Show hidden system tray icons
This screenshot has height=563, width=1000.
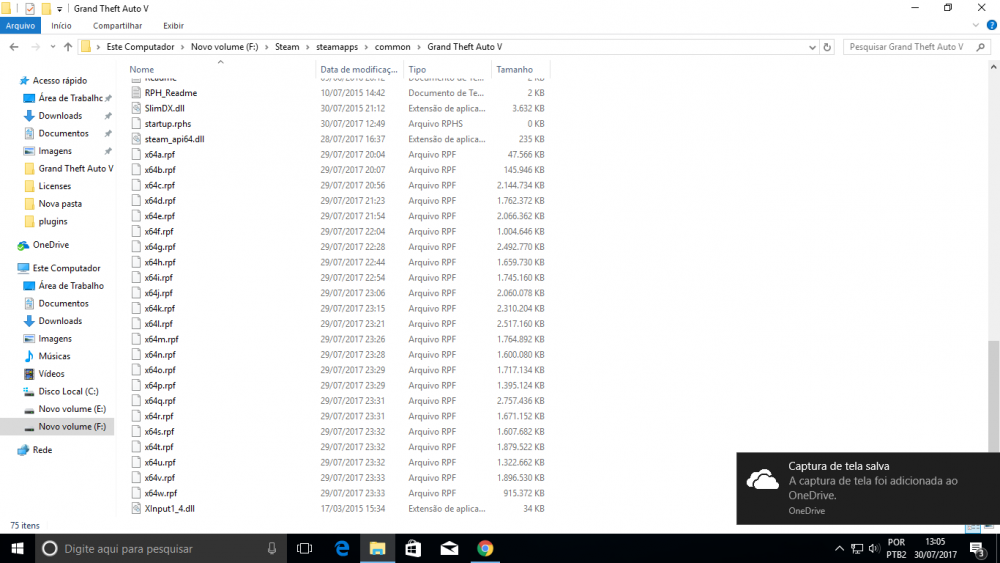tap(839, 548)
